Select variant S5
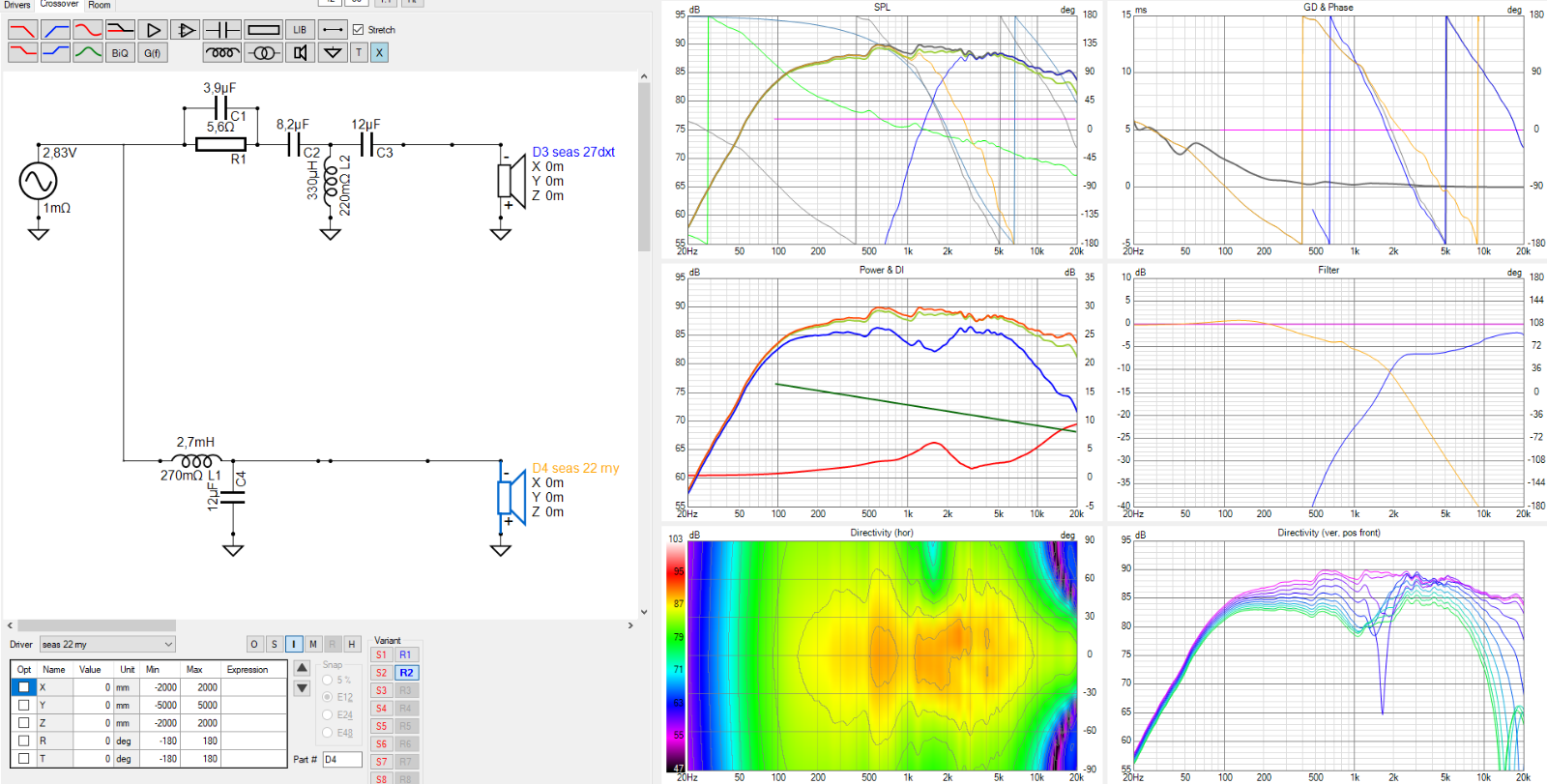Image resolution: width=1547 pixels, height=784 pixels. 382,726
